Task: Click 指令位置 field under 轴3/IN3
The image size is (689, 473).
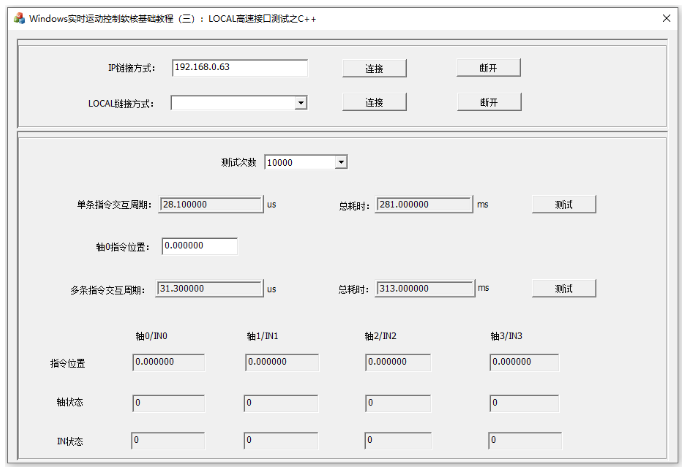Action: point(524,362)
